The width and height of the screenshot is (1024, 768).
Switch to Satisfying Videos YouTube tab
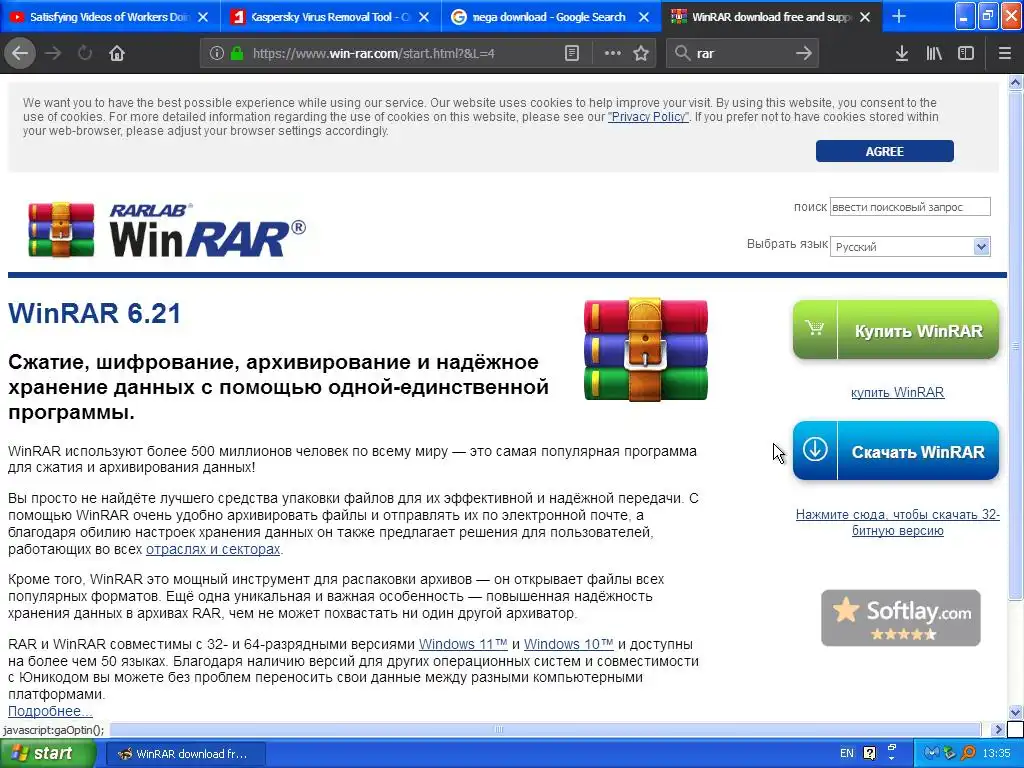pyautogui.click(x=108, y=17)
